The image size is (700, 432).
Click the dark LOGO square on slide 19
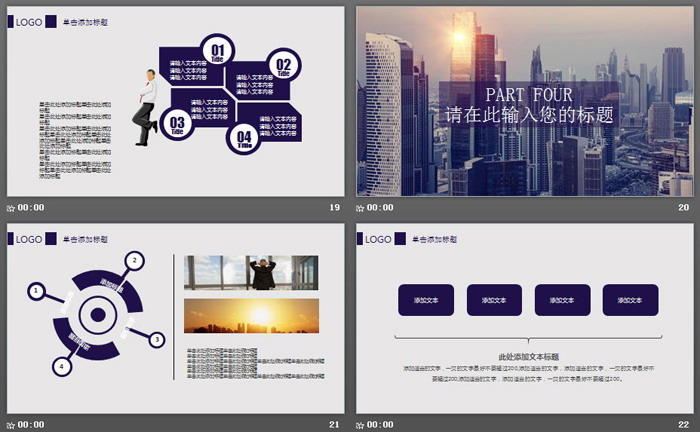tap(11, 20)
